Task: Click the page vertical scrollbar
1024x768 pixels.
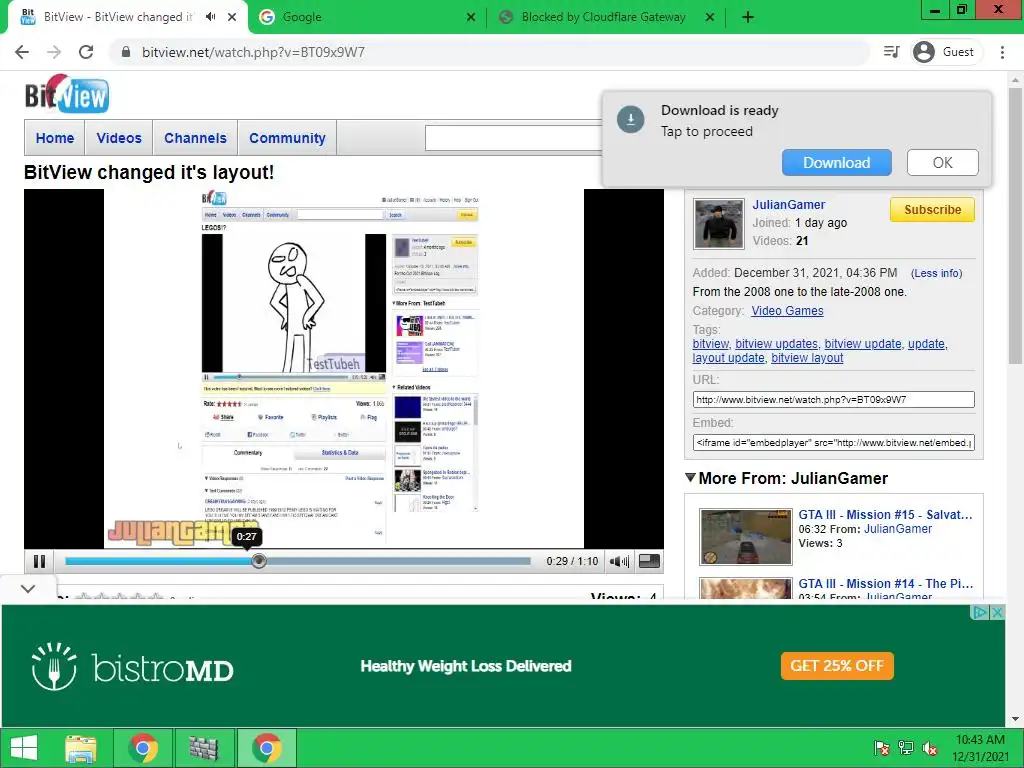Action: tap(1014, 225)
